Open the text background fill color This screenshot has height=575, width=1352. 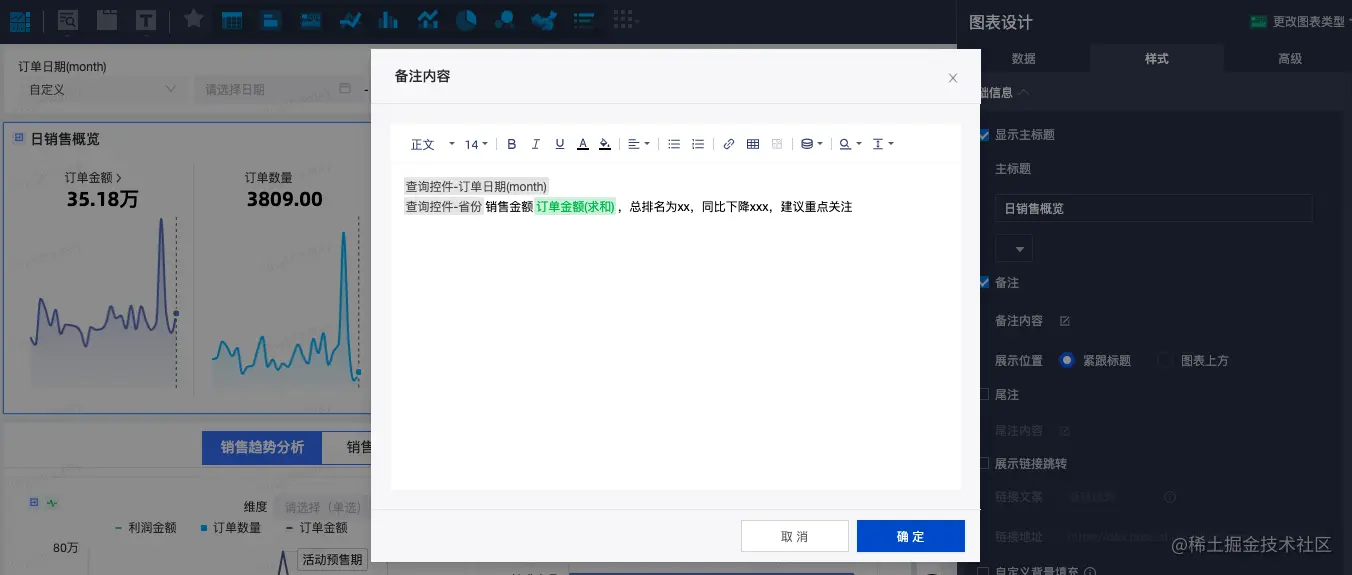click(605, 144)
